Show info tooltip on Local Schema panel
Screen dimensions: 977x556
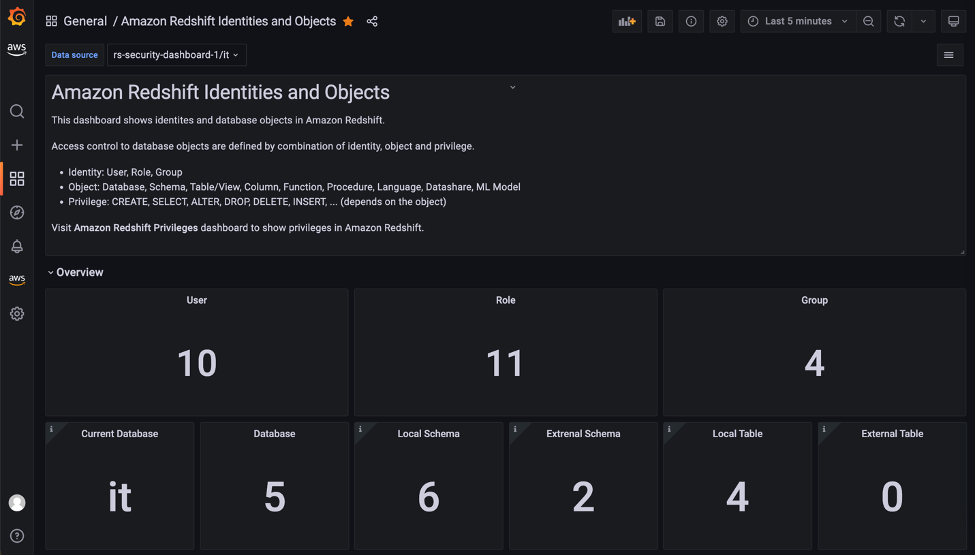360,429
